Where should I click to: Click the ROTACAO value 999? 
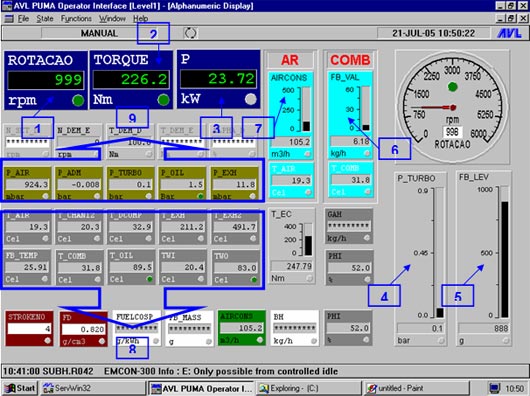(x=46, y=80)
